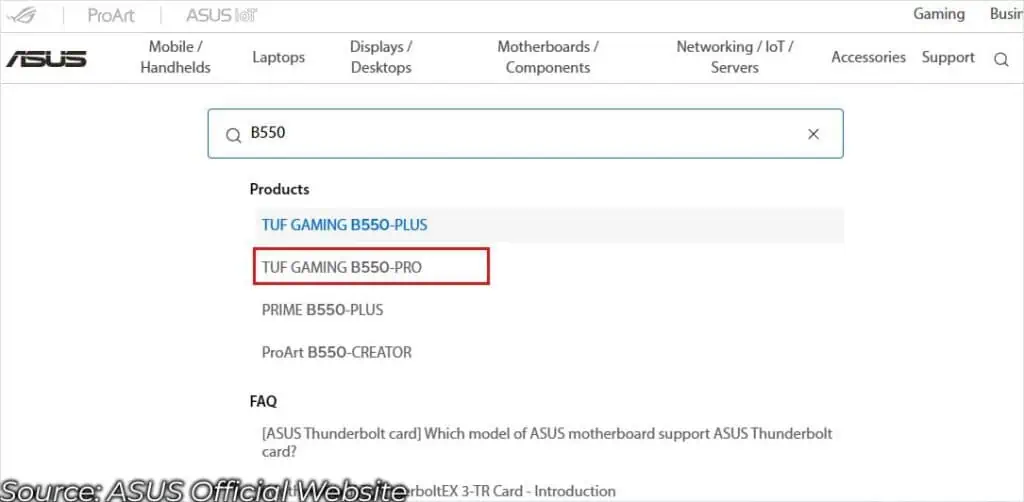The image size is (1024, 502).
Task: Switch to the Gaming section
Action: [x=938, y=14]
